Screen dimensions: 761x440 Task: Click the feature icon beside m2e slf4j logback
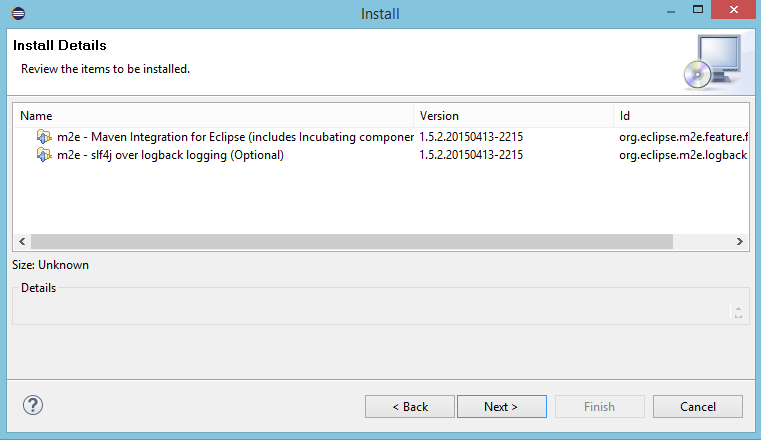44,155
